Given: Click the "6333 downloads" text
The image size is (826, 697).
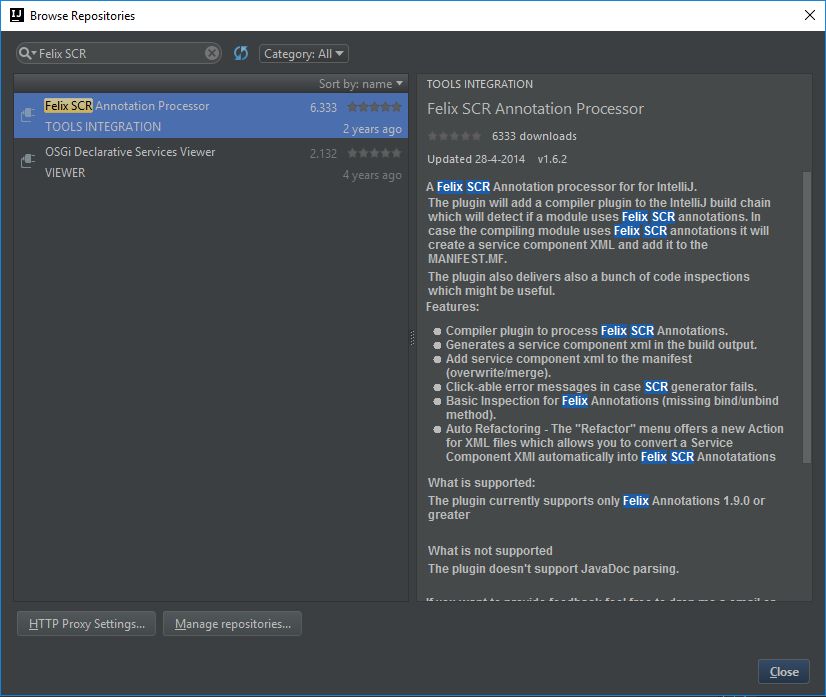Looking at the screenshot, I should click(x=534, y=136).
